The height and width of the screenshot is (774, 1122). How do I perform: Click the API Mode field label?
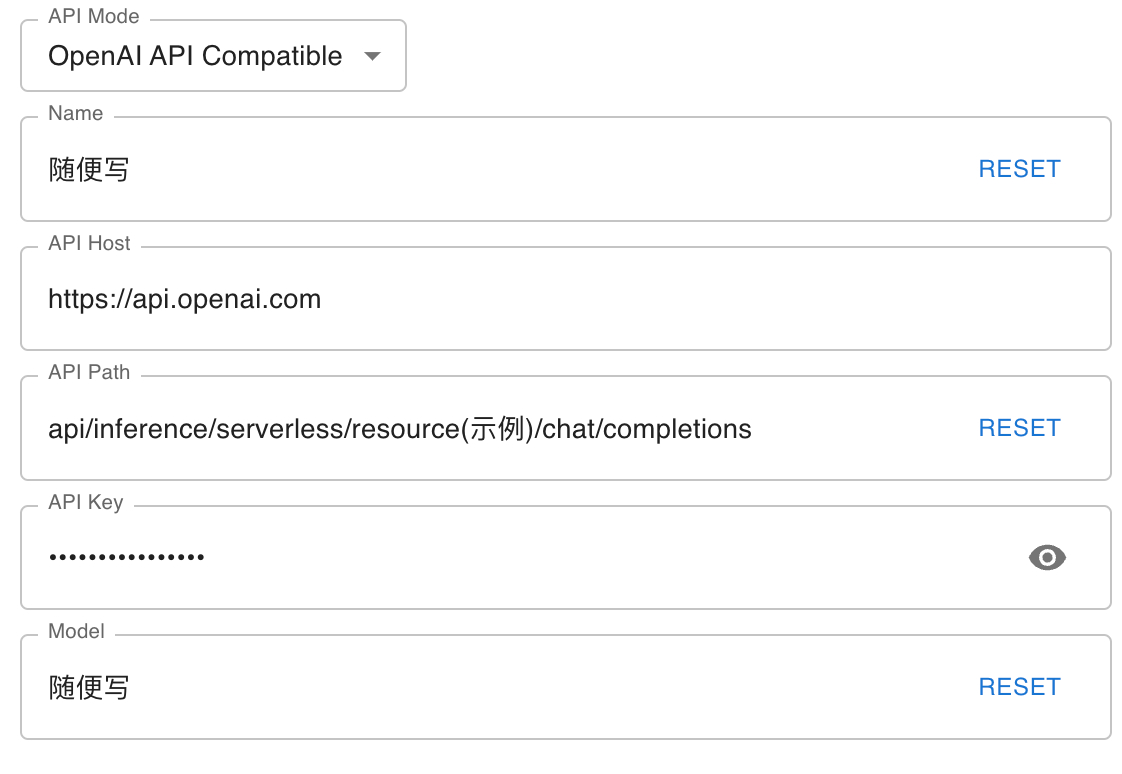point(94,17)
